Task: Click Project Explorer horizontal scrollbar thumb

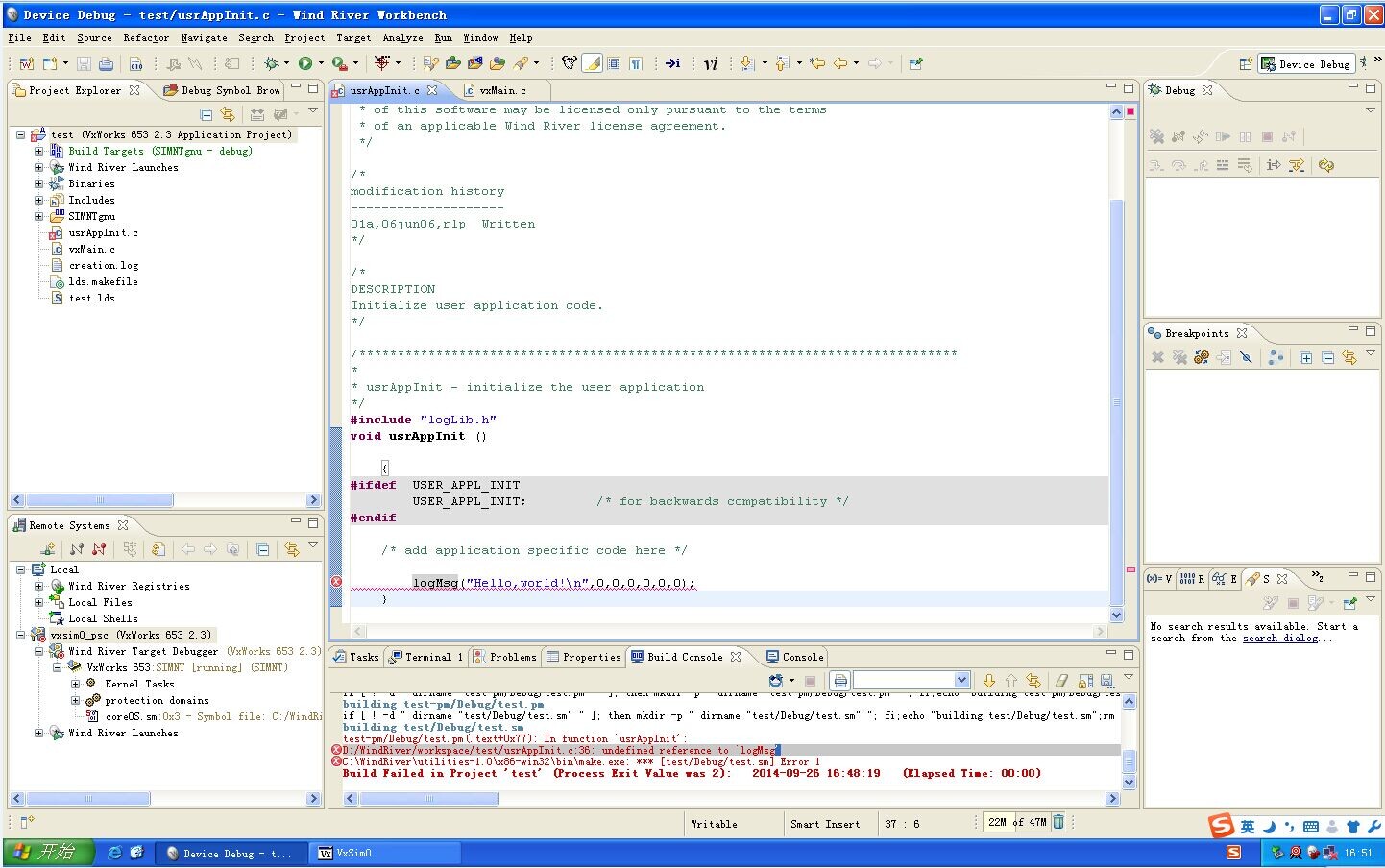Action: pos(99,500)
